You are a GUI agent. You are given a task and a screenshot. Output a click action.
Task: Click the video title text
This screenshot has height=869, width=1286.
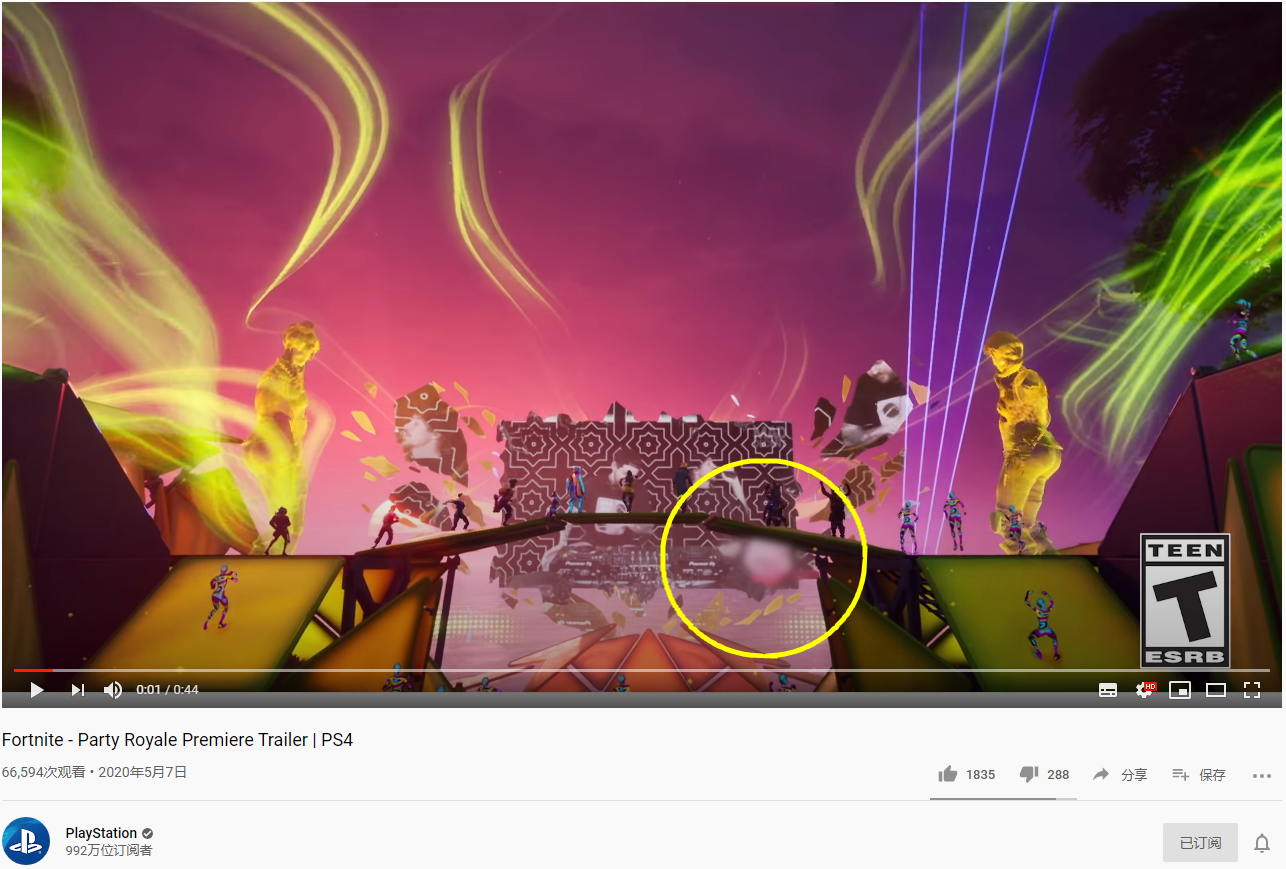click(177, 740)
